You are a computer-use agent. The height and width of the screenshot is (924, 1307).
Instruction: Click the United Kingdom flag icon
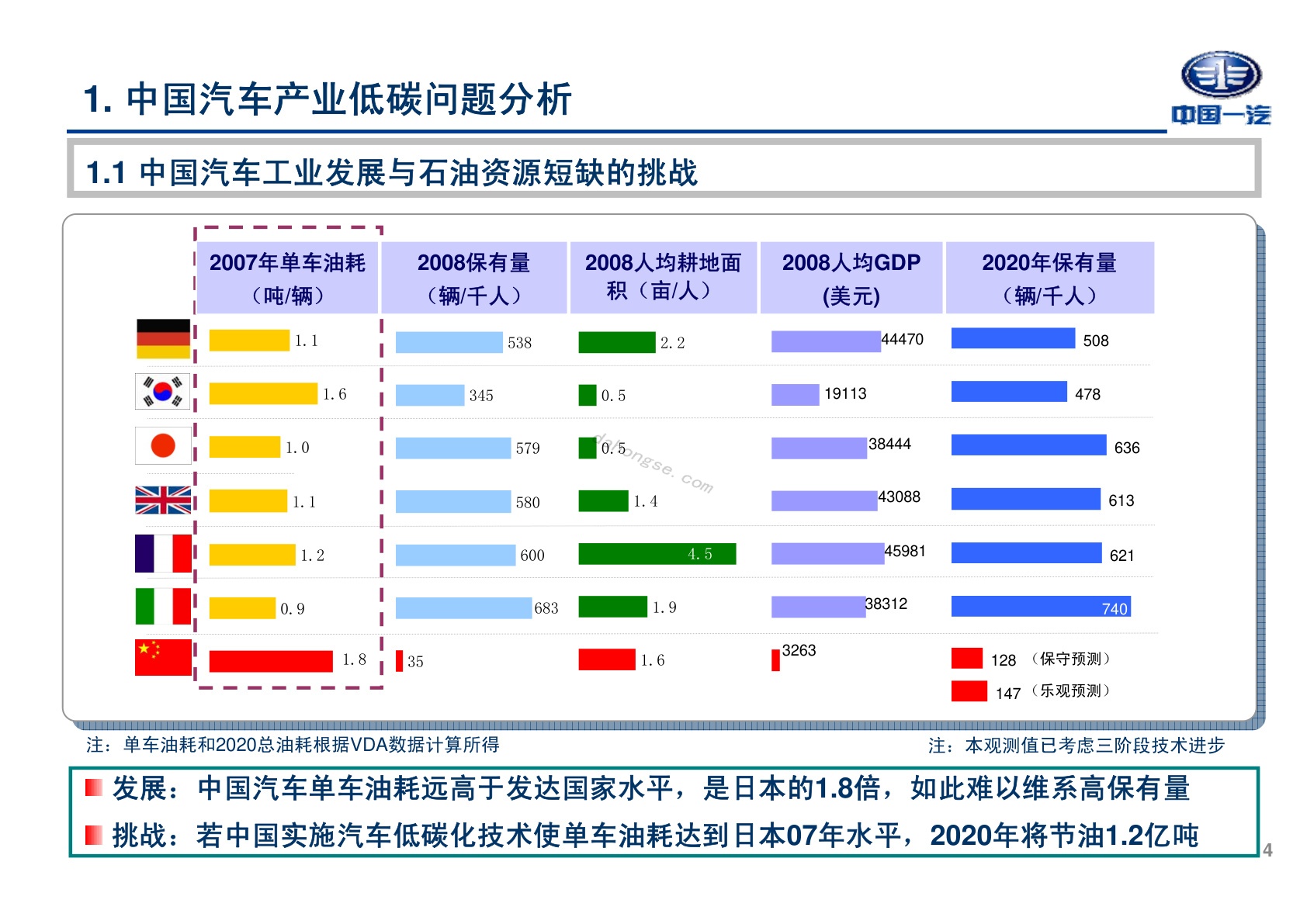(163, 500)
